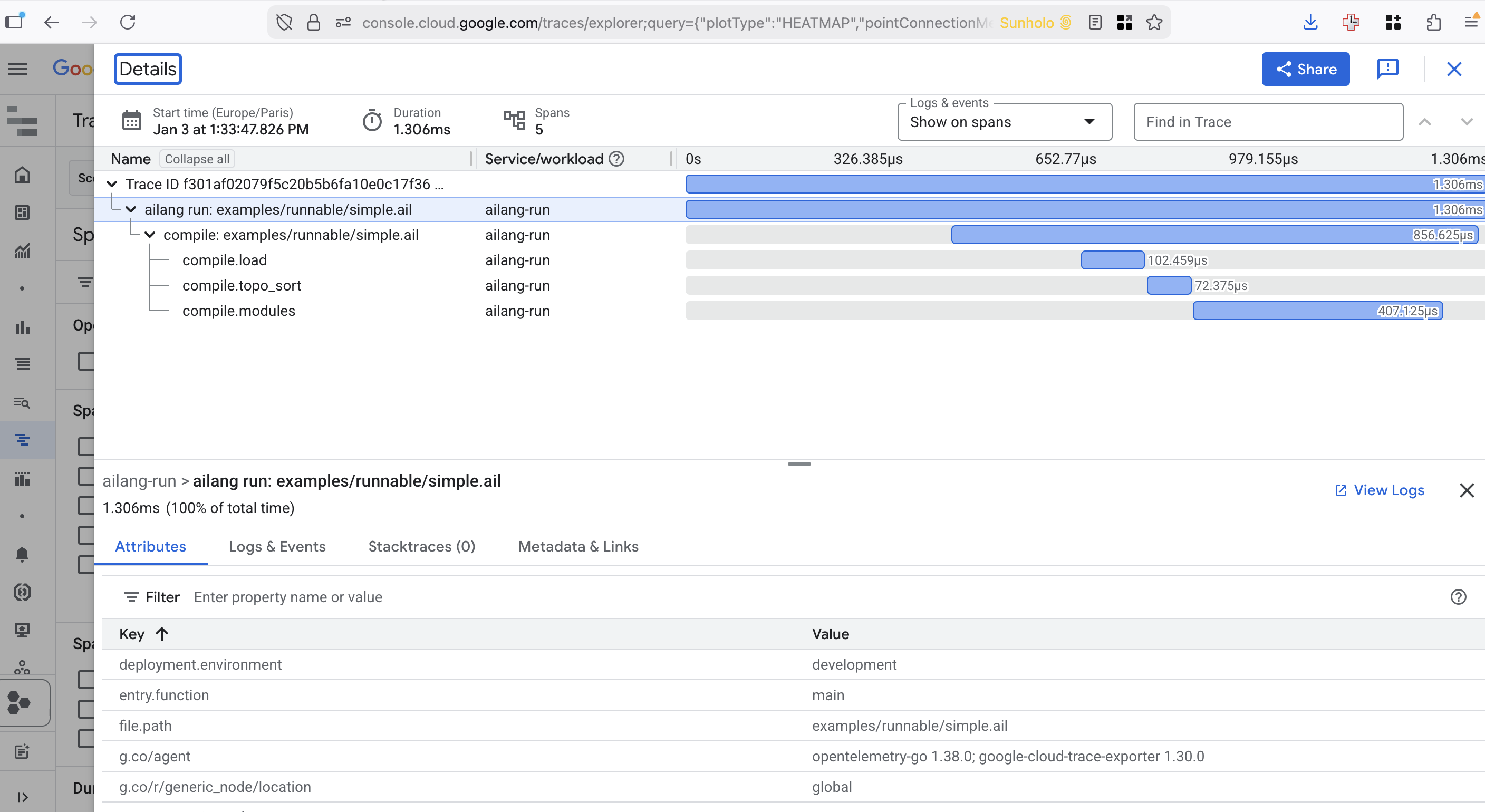Image resolution: width=1485 pixels, height=812 pixels.
Task: Click the filter help question icon
Action: point(1458,597)
